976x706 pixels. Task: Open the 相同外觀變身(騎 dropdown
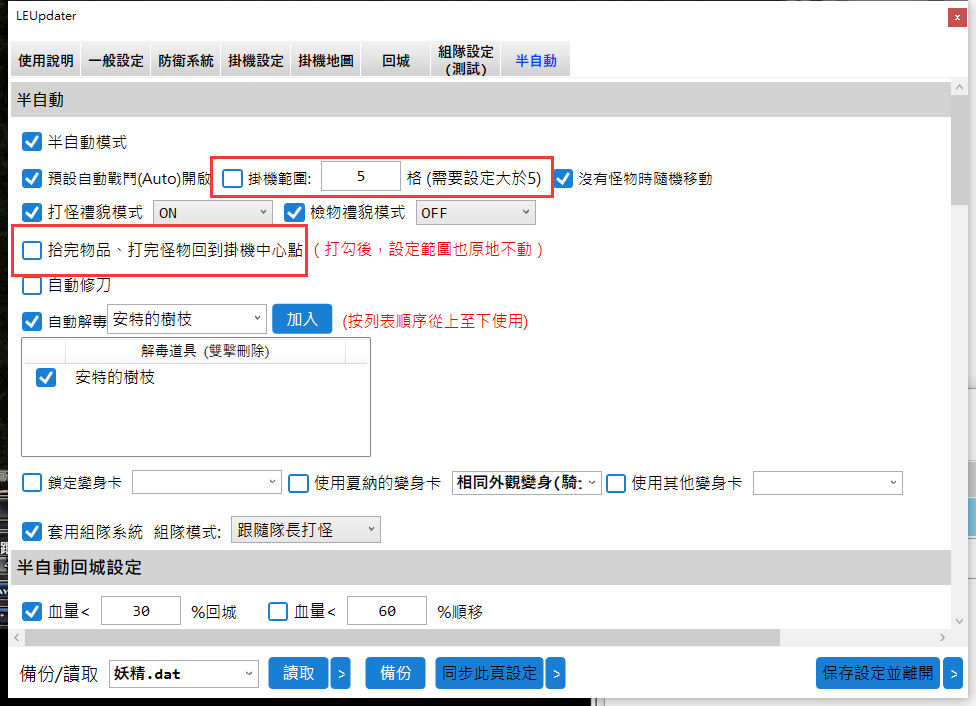click(527, 482)
